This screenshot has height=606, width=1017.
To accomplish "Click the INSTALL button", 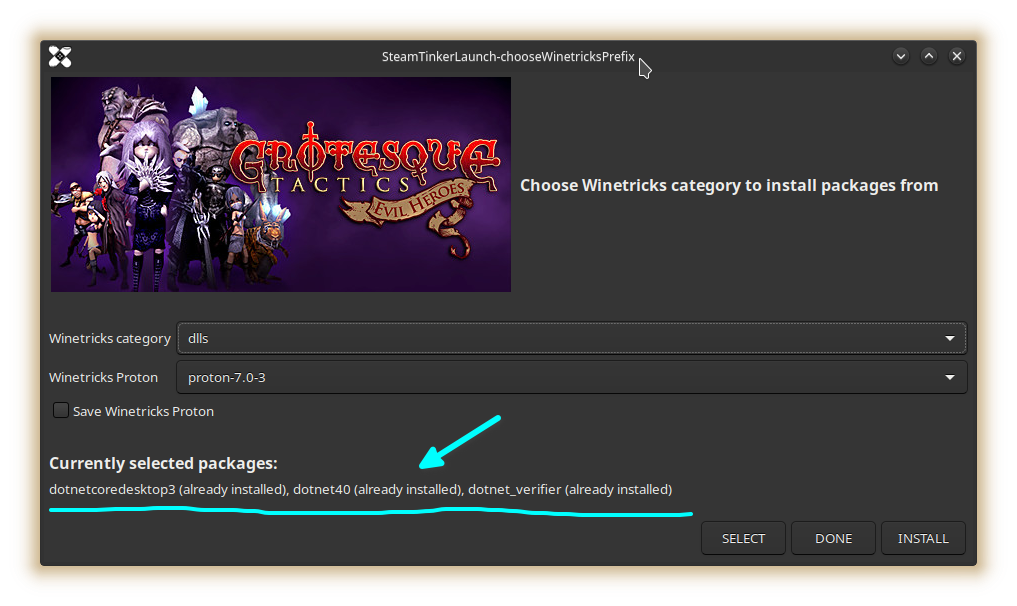I will coord(924,539).
